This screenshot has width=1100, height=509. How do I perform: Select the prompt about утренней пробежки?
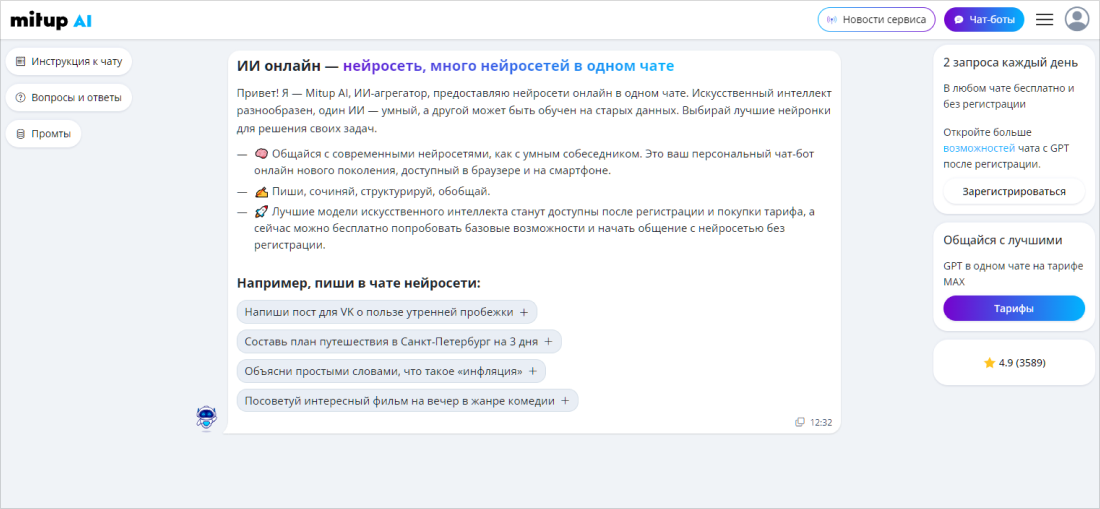pyautogui.click(x=378, y=312)
